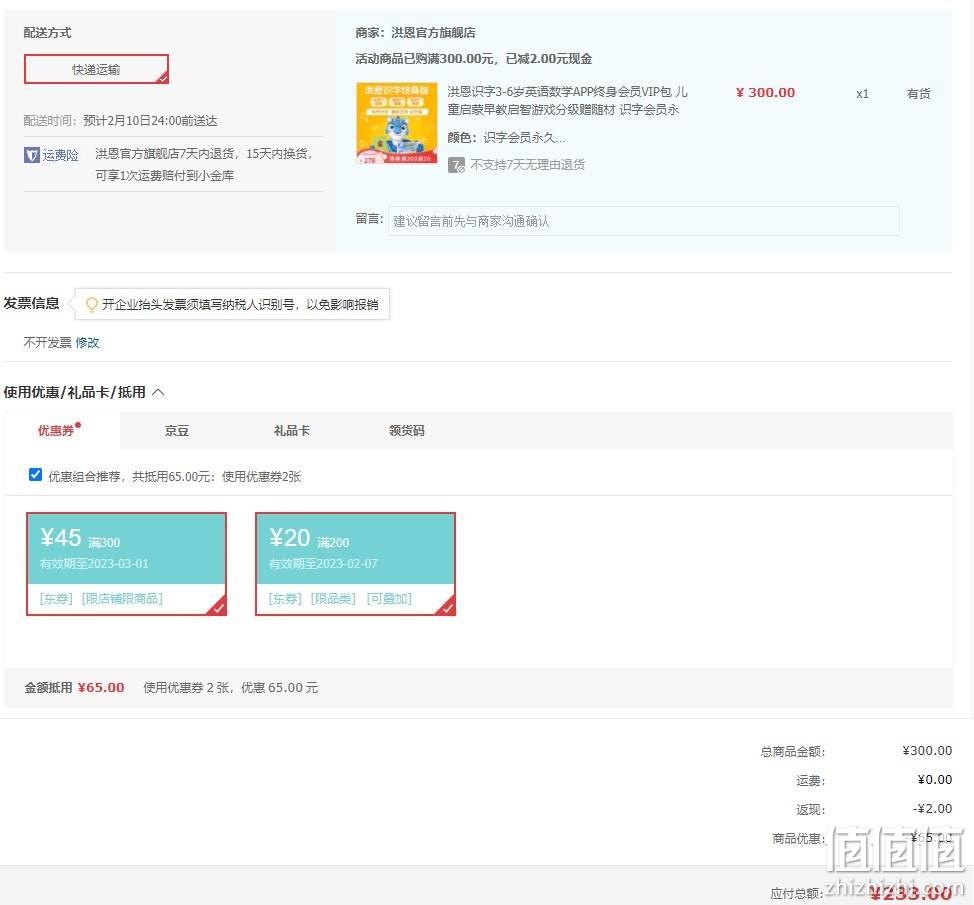This screenshot has height=905, width=974.
Task: Click the 商家 洪恩官方旗舰店 name
Action: point(434,32)
